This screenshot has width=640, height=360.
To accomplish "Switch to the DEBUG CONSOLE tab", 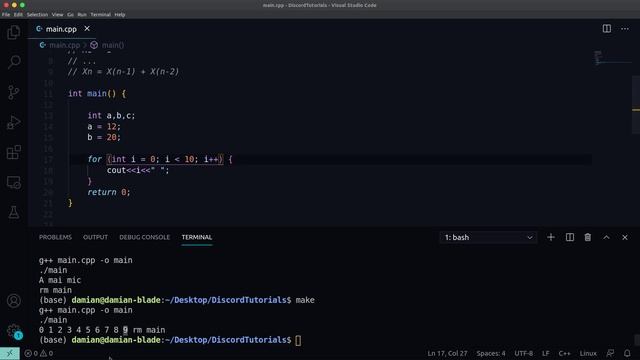I will tap(144, 237).
